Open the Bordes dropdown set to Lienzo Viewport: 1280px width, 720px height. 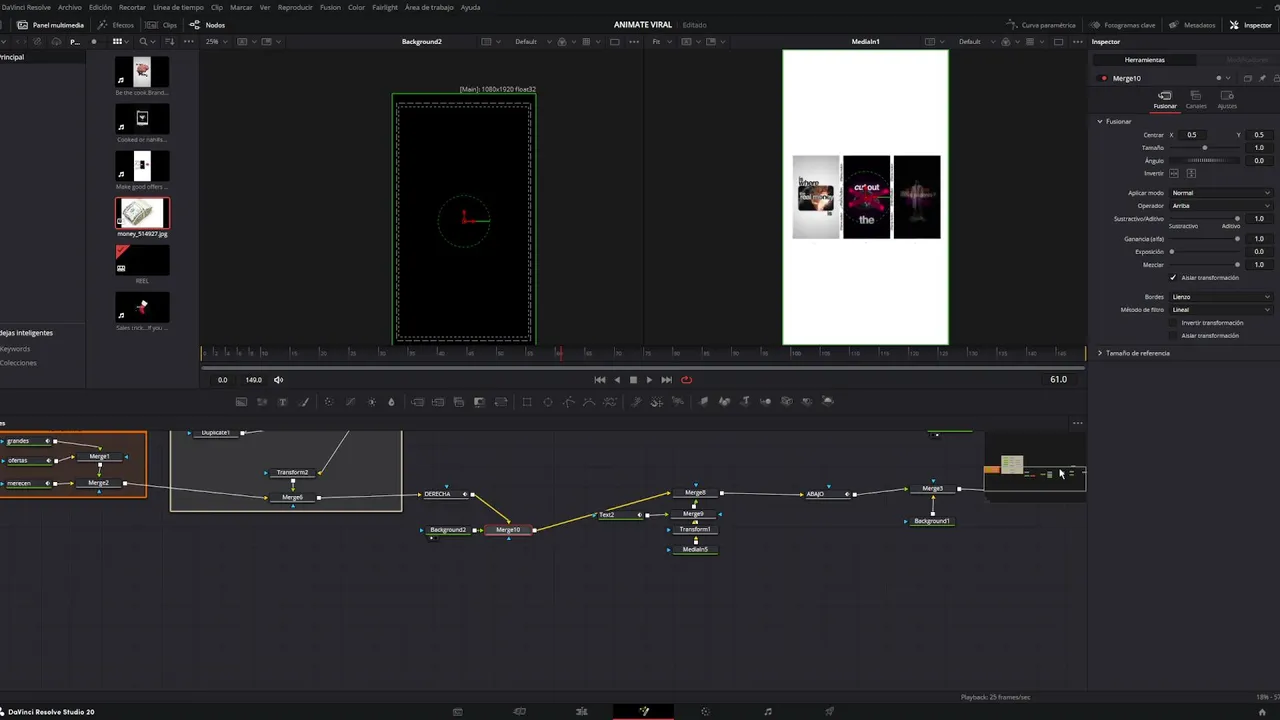point(1220,297)
